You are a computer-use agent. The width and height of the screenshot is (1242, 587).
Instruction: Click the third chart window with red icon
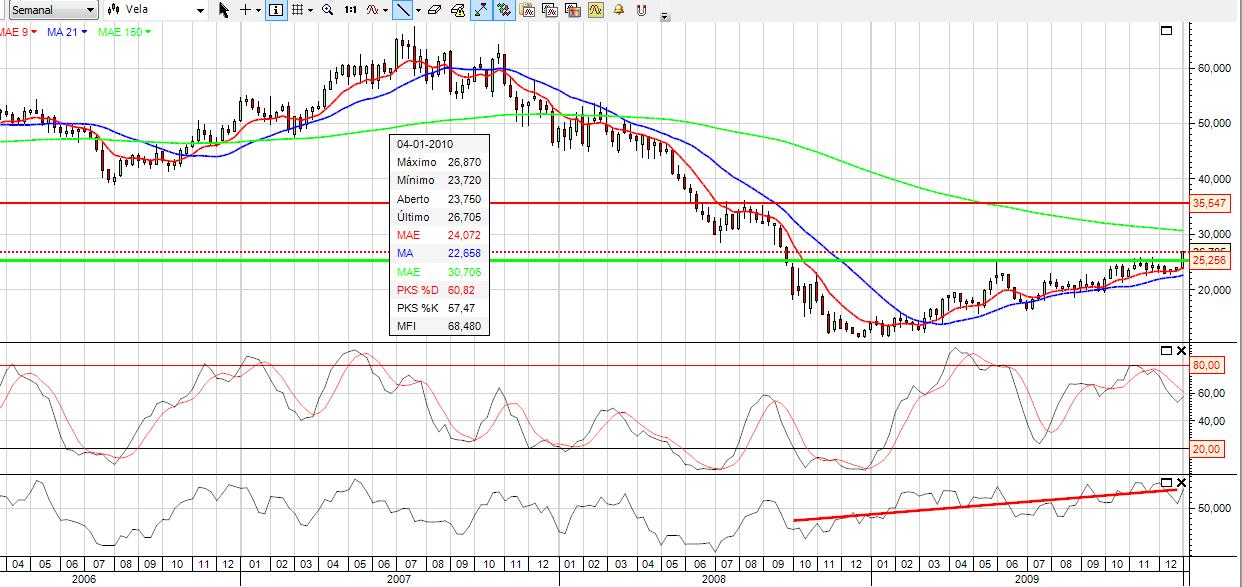point(573,10)
